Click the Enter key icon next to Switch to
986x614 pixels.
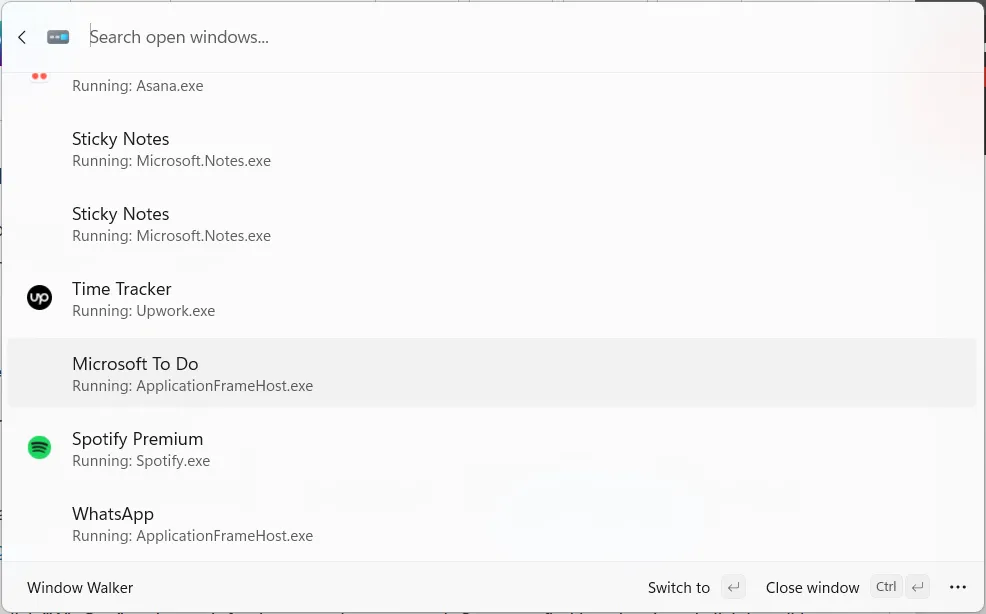pyautogui.click(x=733, y=587)
